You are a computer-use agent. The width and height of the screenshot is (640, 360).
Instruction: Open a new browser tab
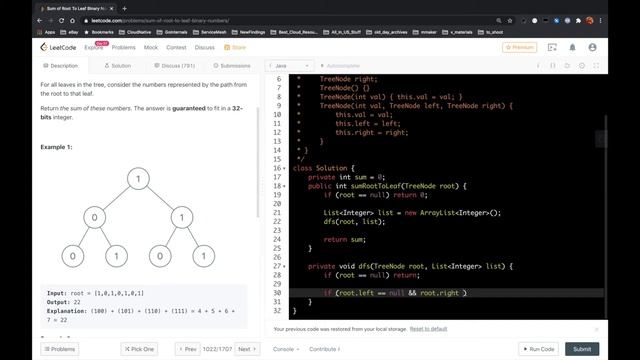pos(124,8)
